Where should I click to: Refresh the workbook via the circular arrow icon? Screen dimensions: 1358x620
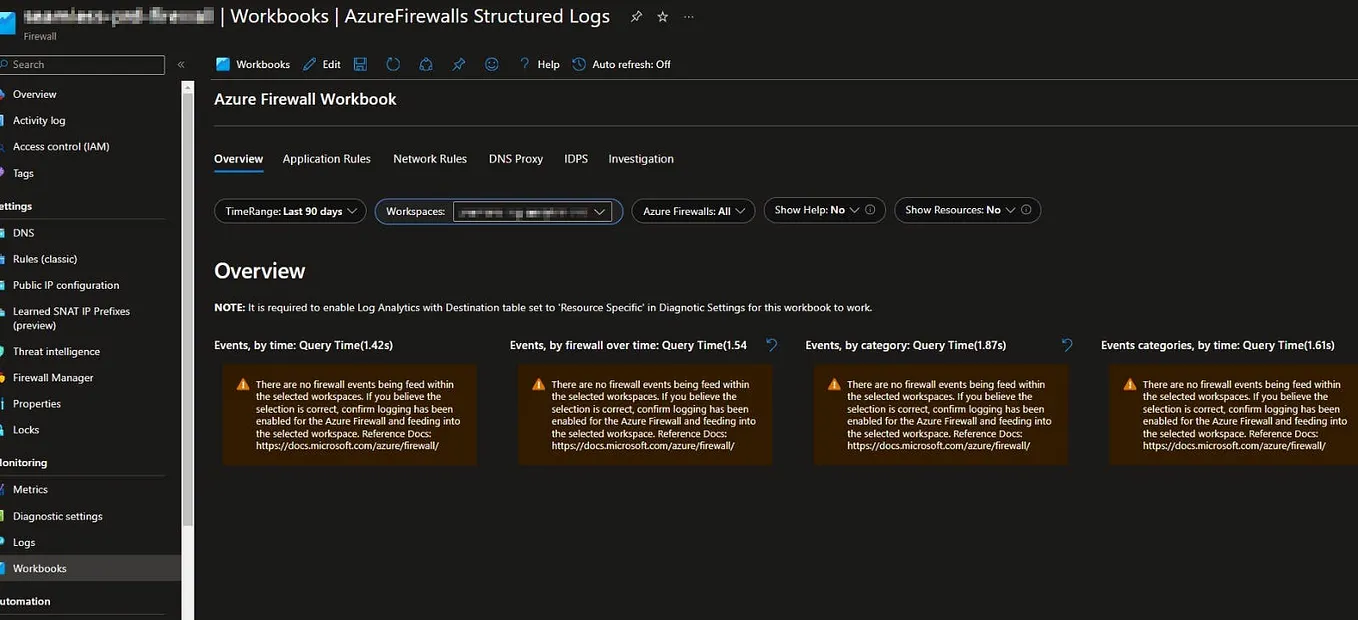click(x=393, y=63)
